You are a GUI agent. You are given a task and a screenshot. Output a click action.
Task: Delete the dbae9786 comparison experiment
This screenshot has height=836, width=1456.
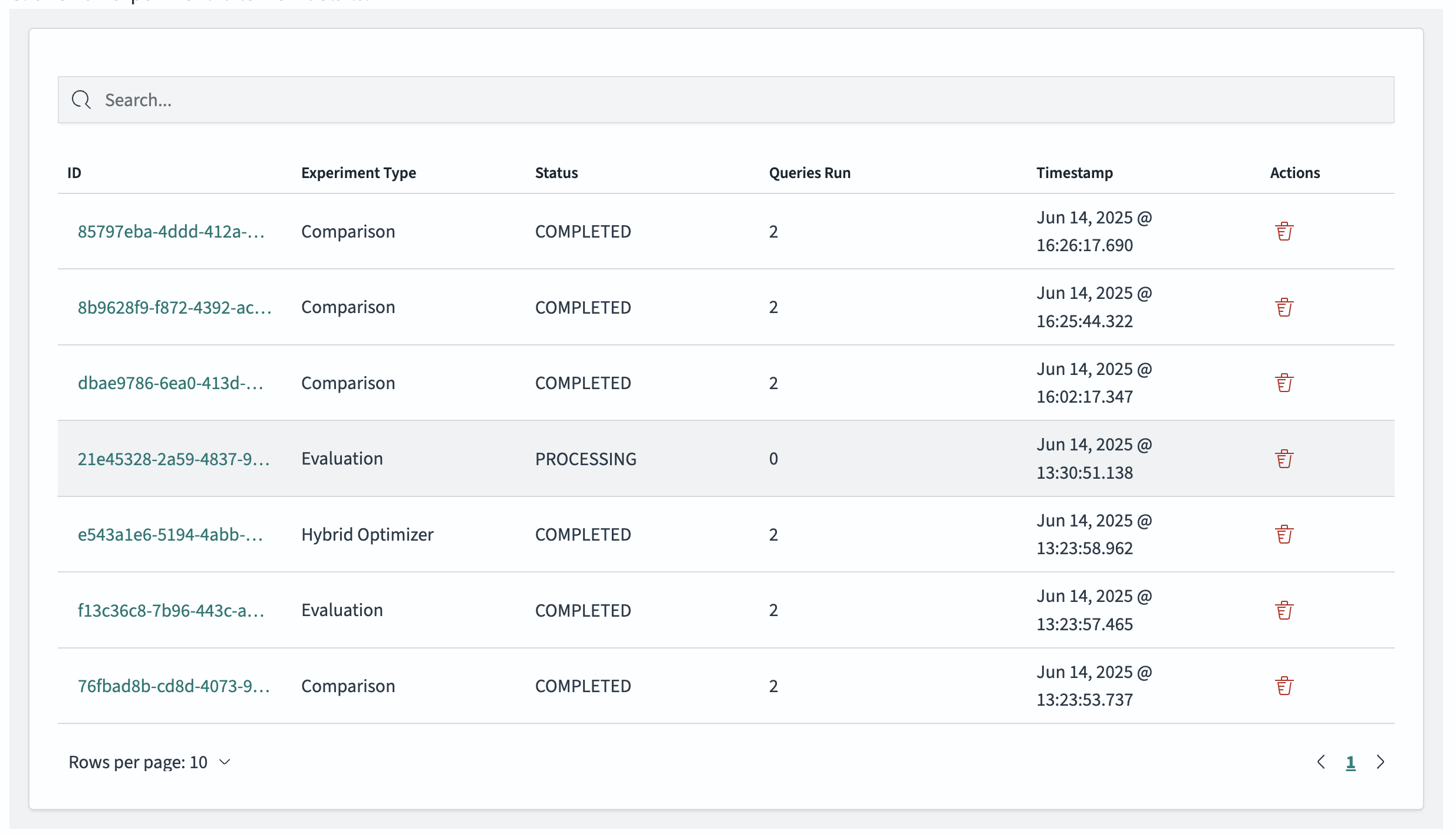[x=1284, y=383]
